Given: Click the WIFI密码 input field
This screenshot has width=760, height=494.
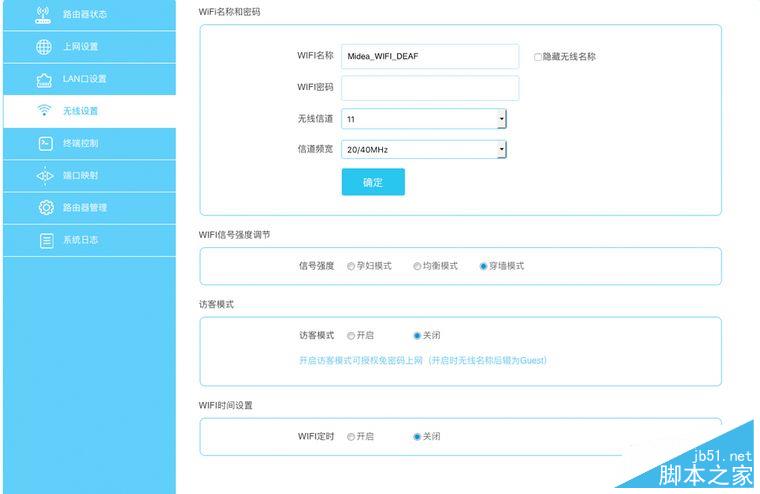Looking at the screenshot, I should 430,88.
